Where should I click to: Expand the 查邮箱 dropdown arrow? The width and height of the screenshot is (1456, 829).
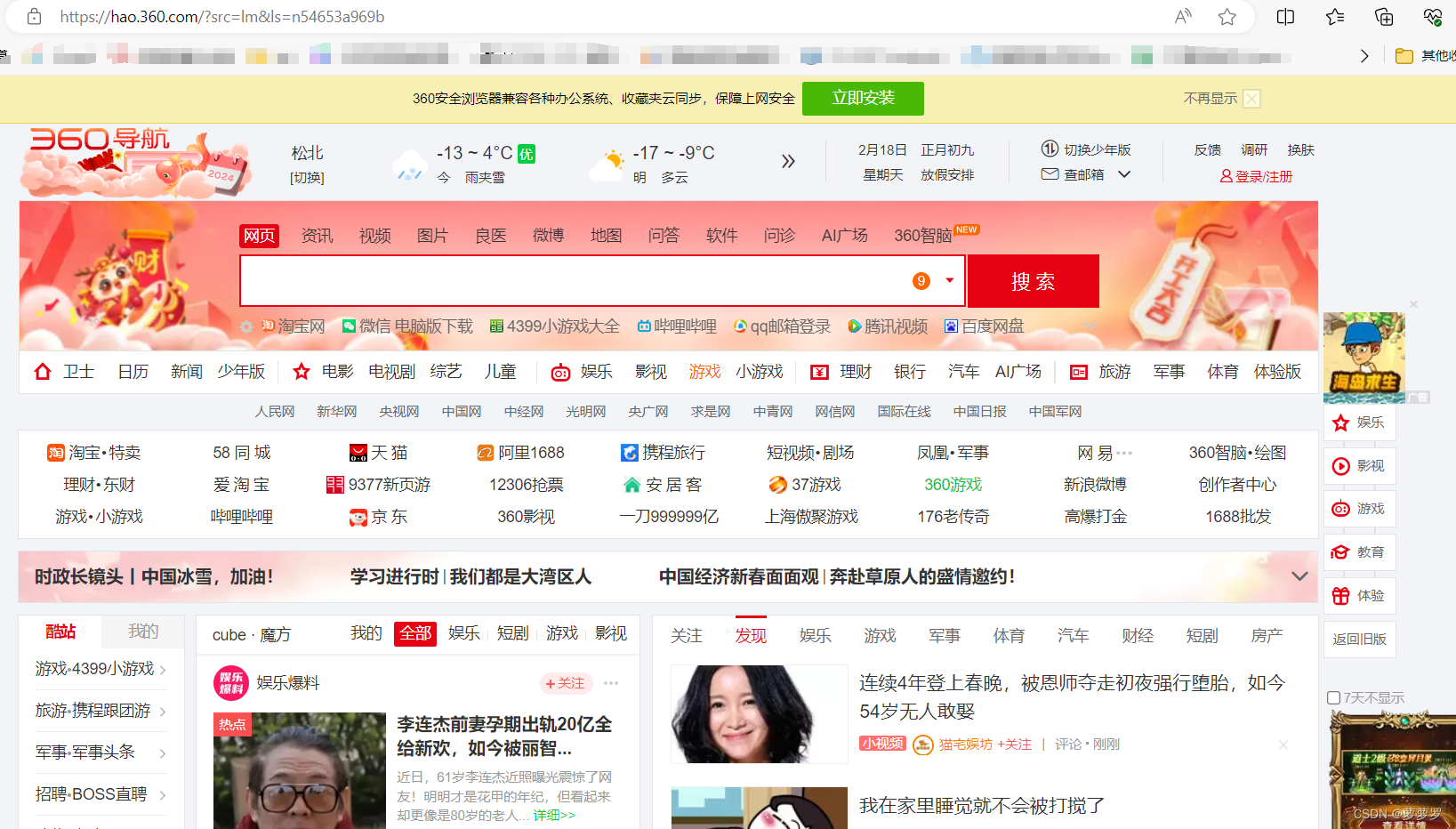point(1124,174)
